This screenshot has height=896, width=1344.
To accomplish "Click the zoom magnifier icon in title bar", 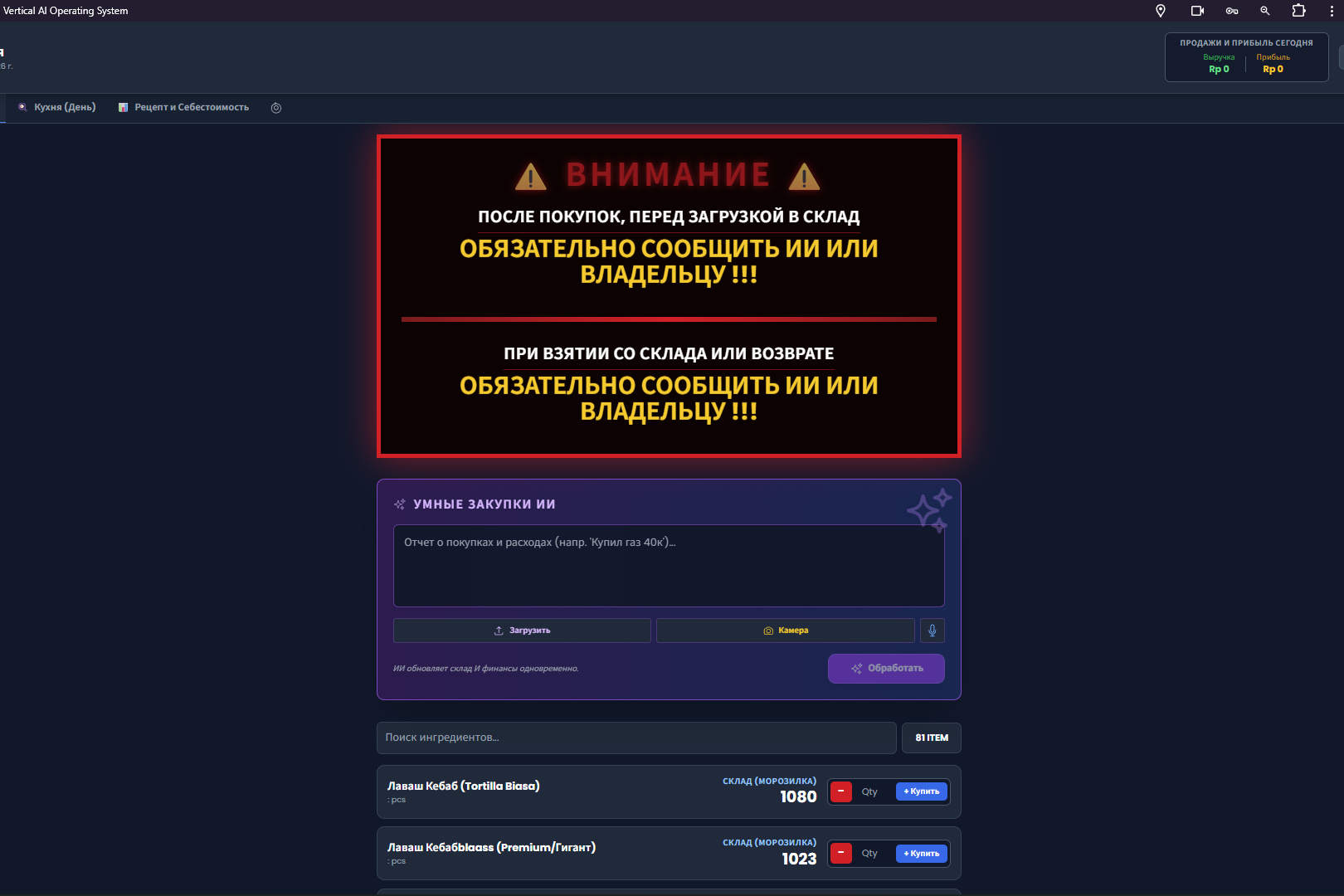I will click(1265, 11).
